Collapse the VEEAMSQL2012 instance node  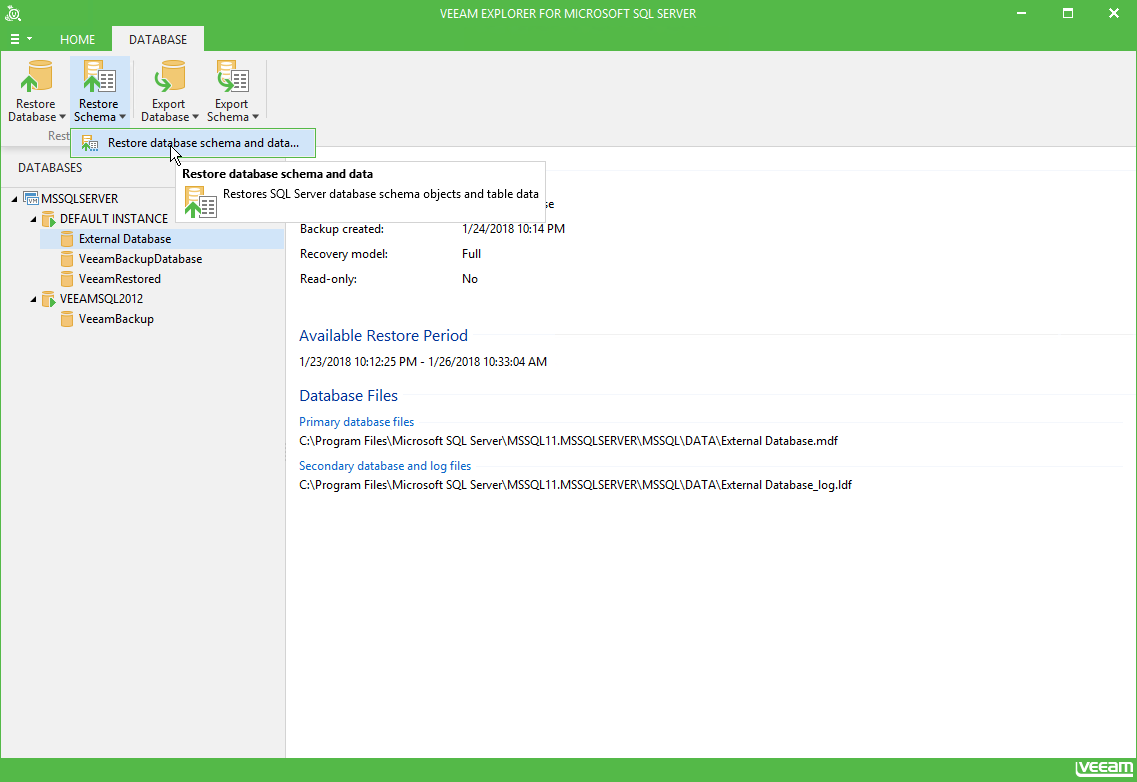coord(33,299)
